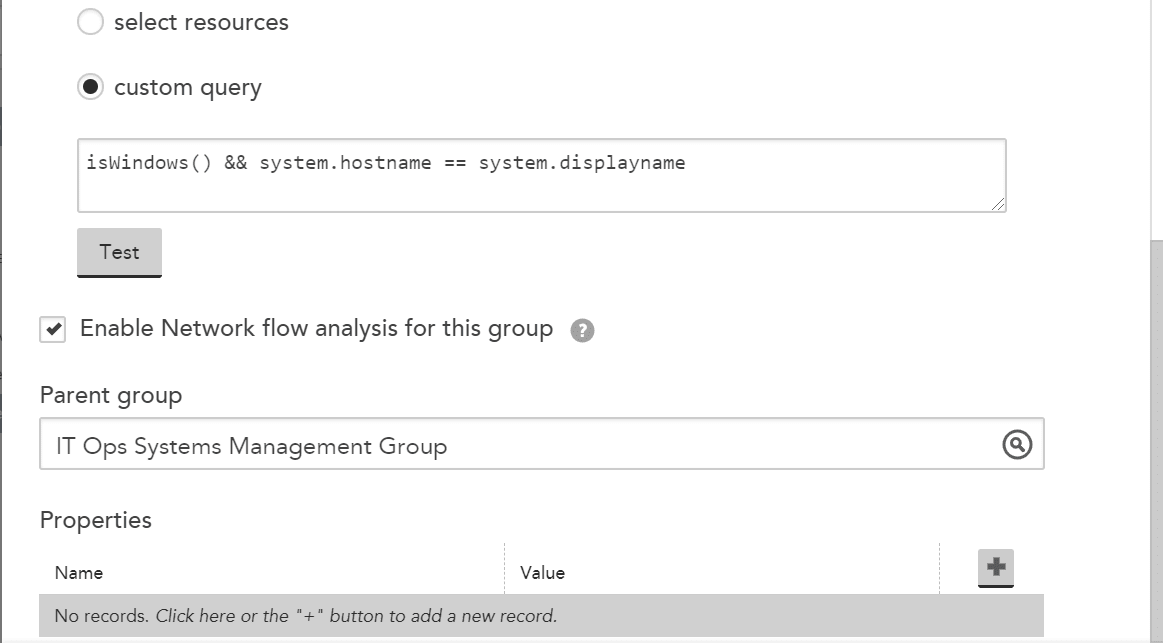Screen dimensions: 1163x643
Task: Click the scrollbar track above the thumb
Action: 1156,119
